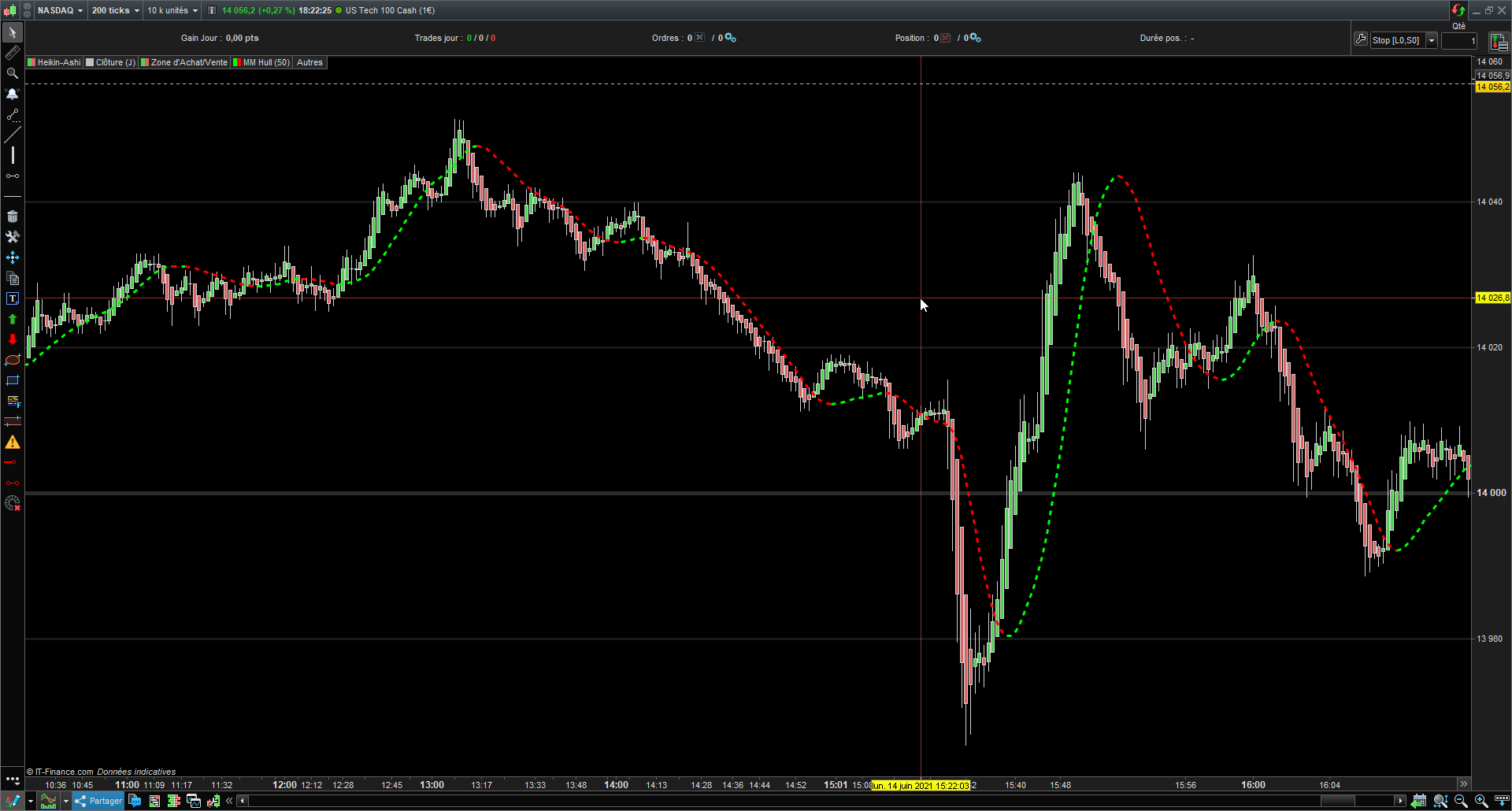
Task: Open the Clôture (J) indicator tab
Action: click(x=110, y=62)
